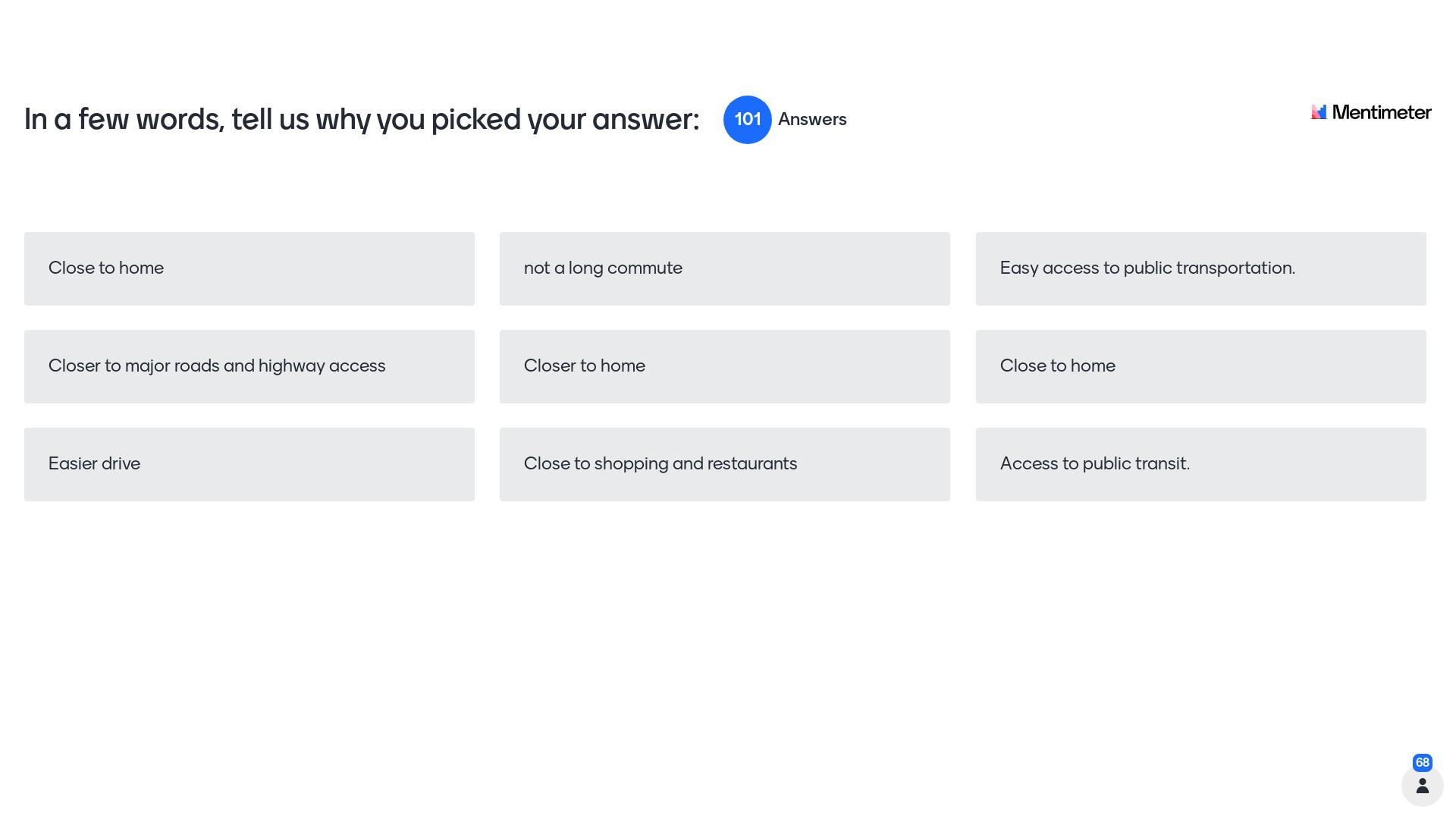Screen dimensions: 1456x819
Task: Click the Mentimeter wordmark text
Action: click(1381, 112)
